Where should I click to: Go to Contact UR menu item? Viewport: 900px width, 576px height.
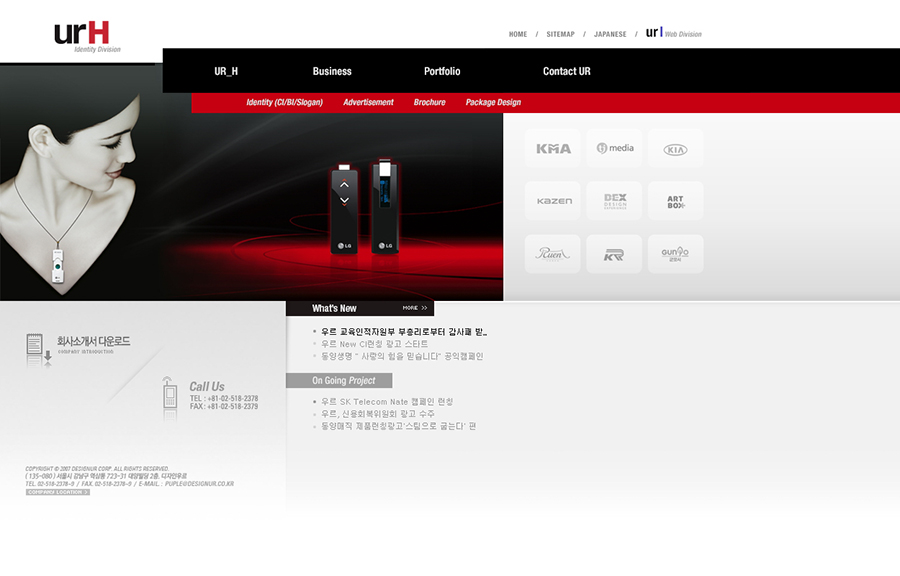[566, 71]
